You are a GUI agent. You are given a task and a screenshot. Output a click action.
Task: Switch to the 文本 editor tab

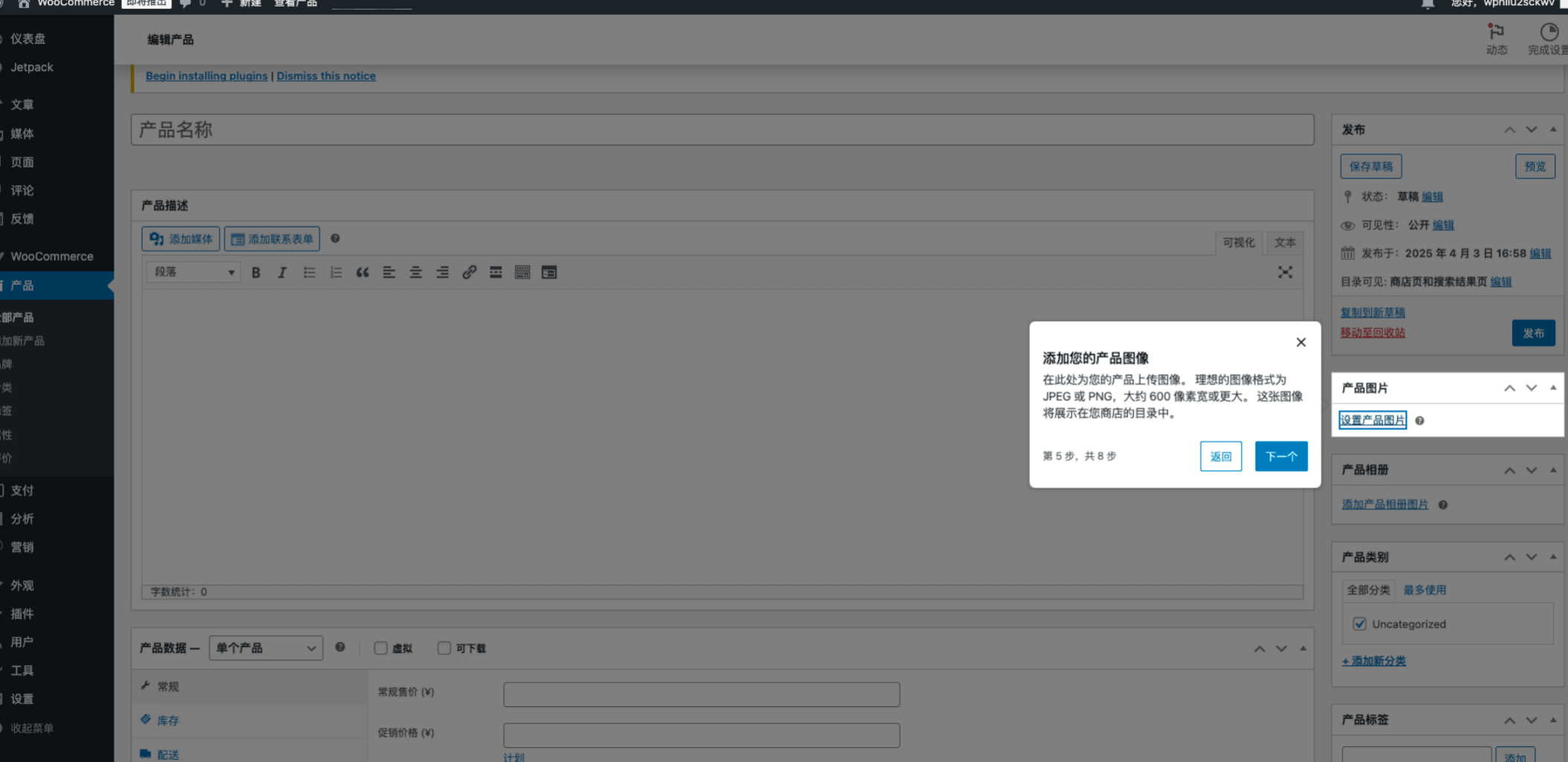click(x=1285, y=243)
